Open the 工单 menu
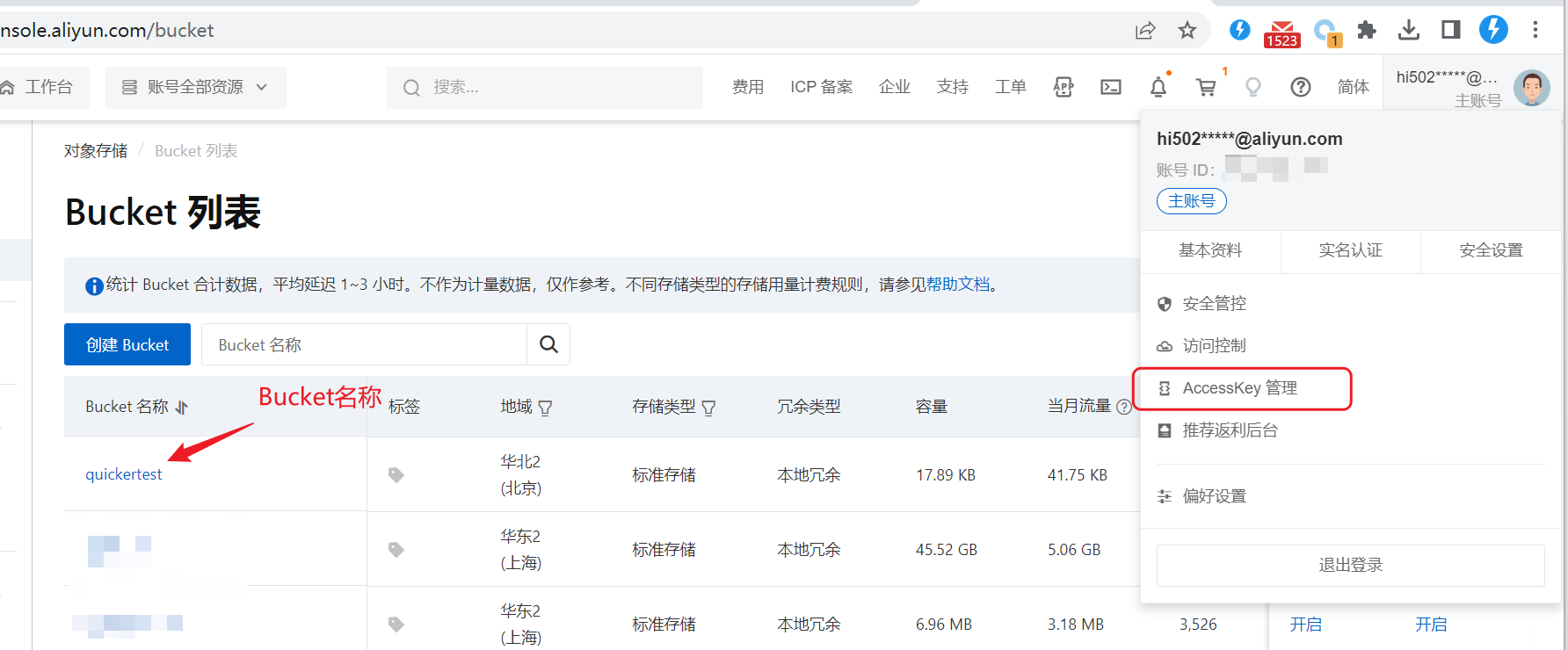Viewport: 1568px width, 650px height. coord(1011,87)
